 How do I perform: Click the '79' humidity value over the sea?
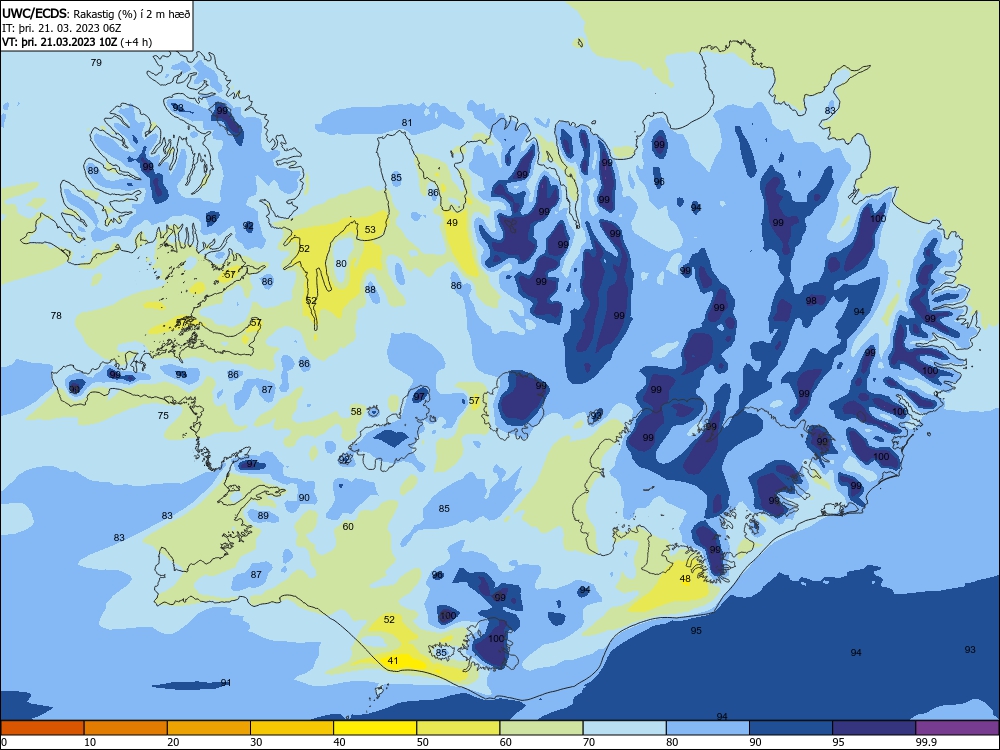[x=96, y=62]
